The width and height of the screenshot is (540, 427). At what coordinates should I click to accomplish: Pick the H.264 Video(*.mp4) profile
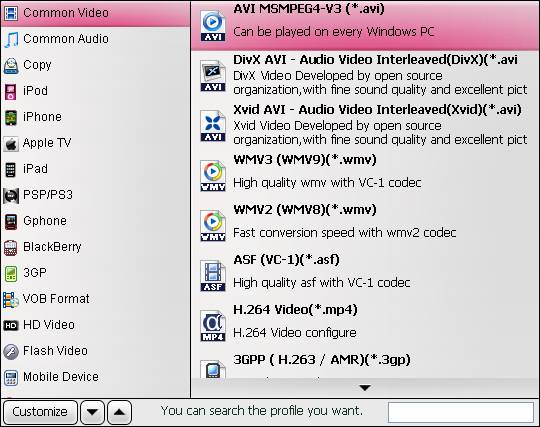[365, 326]
